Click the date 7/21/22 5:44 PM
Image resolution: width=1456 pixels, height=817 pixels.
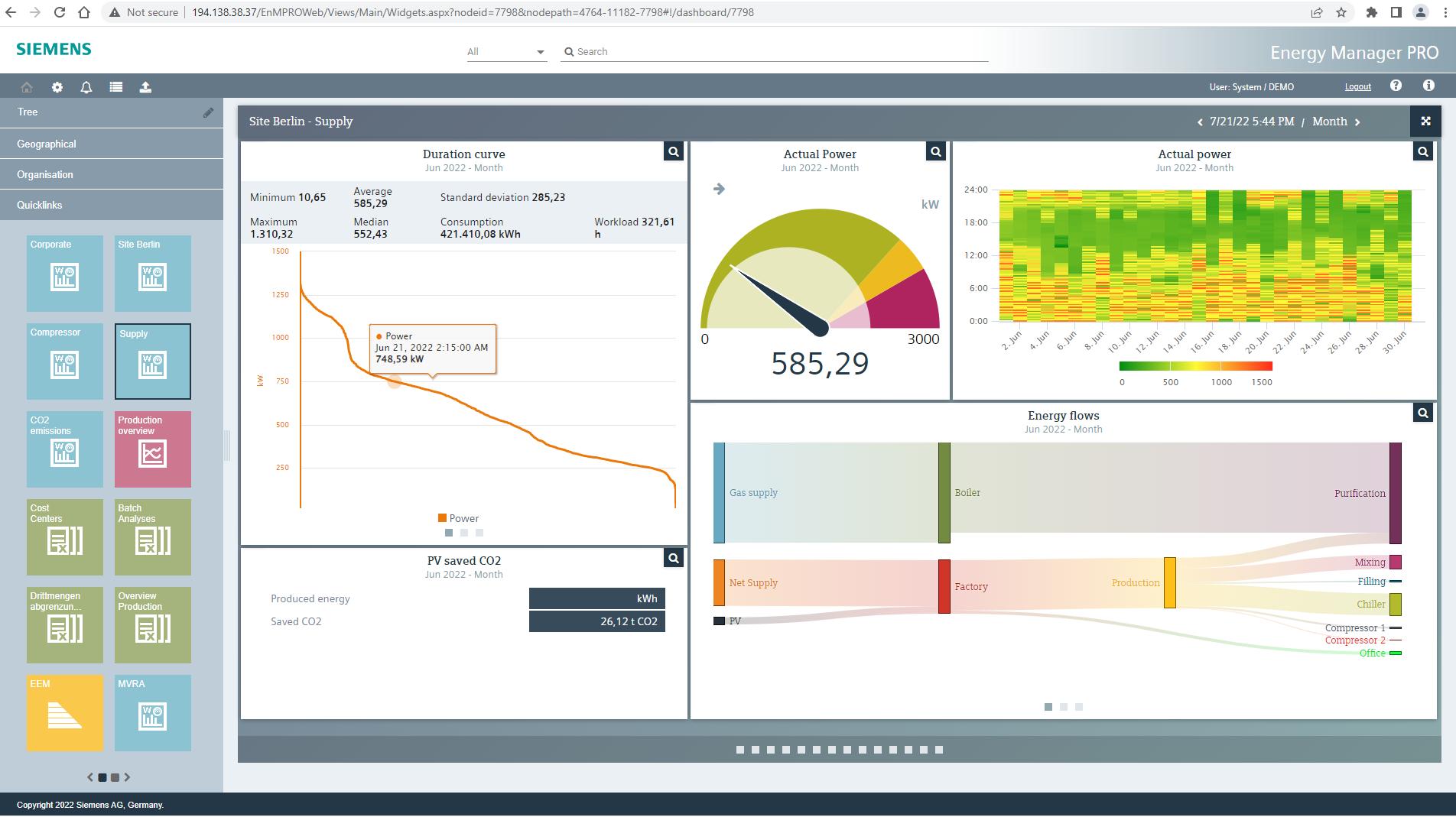pyautogui.click(x=1252, y=122)
